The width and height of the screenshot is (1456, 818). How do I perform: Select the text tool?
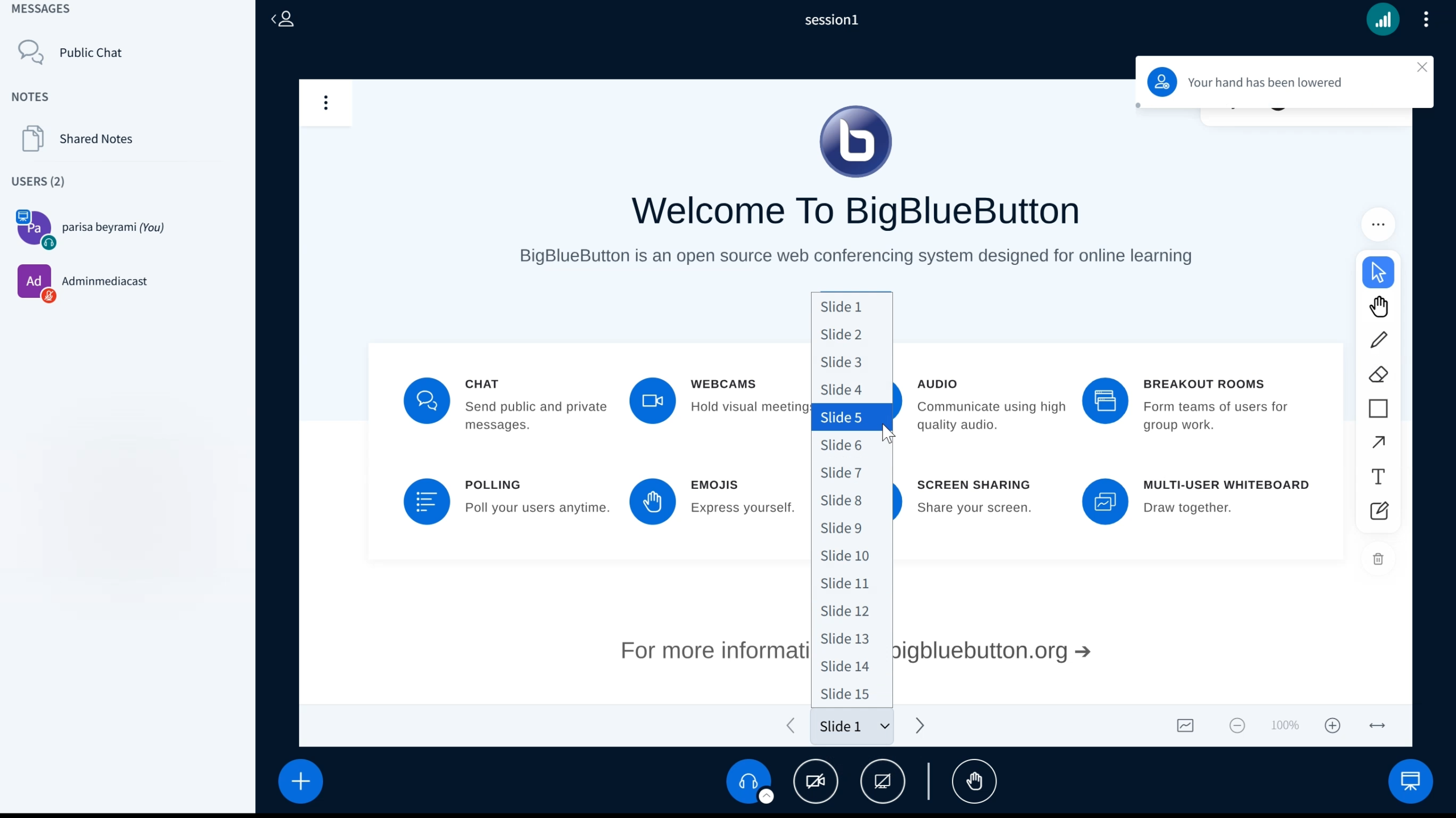[x=1378, y=476]
